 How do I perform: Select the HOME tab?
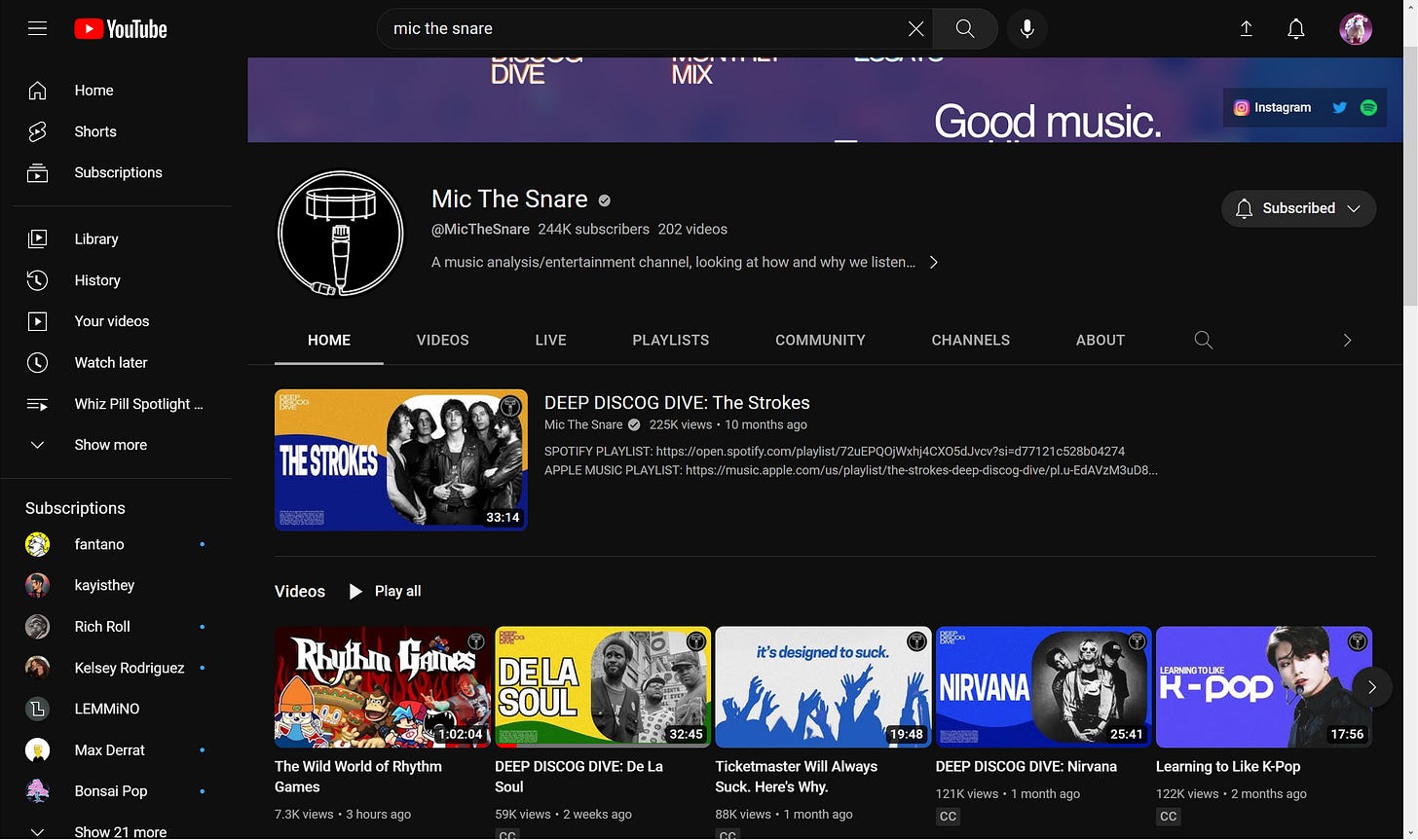pyautogui.click(x=329, y=340)
